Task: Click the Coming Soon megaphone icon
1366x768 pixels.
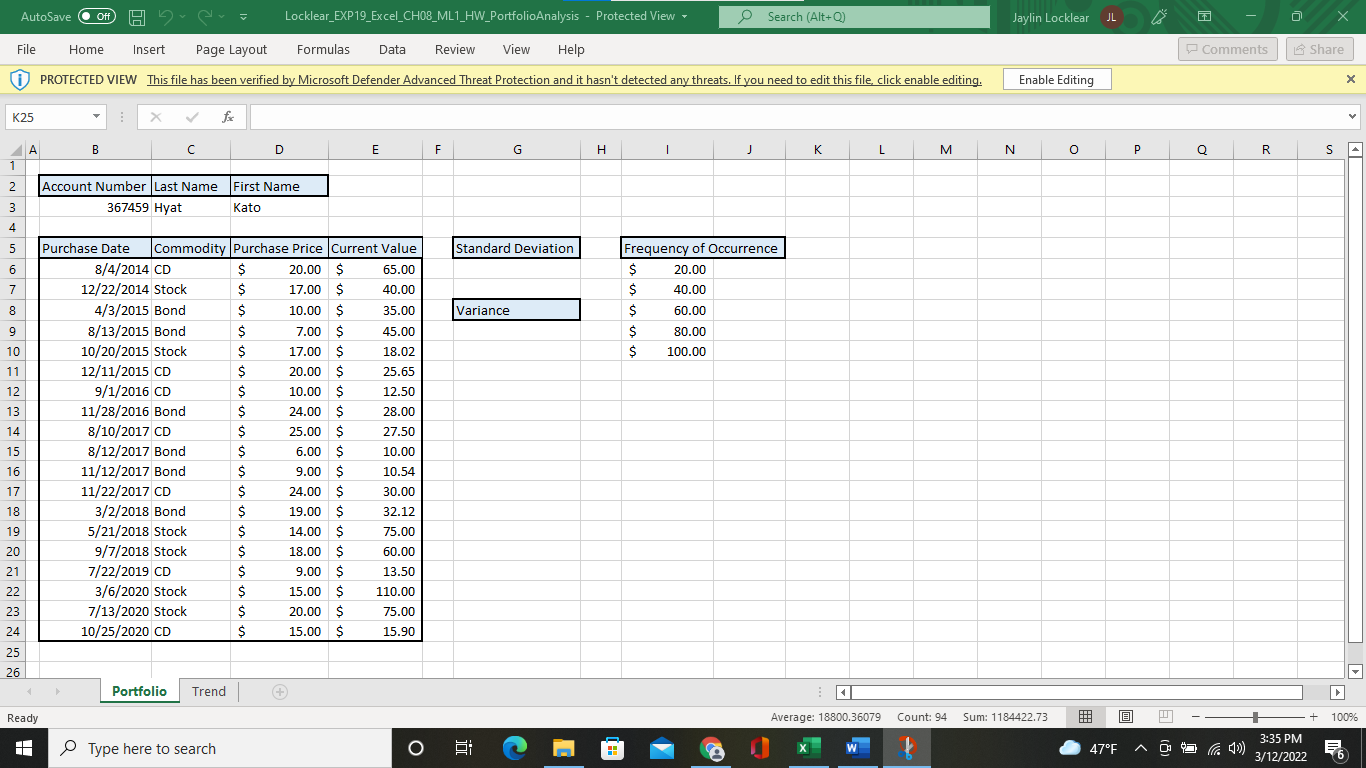Action: pyautogui.click(x=1159, y=17)
